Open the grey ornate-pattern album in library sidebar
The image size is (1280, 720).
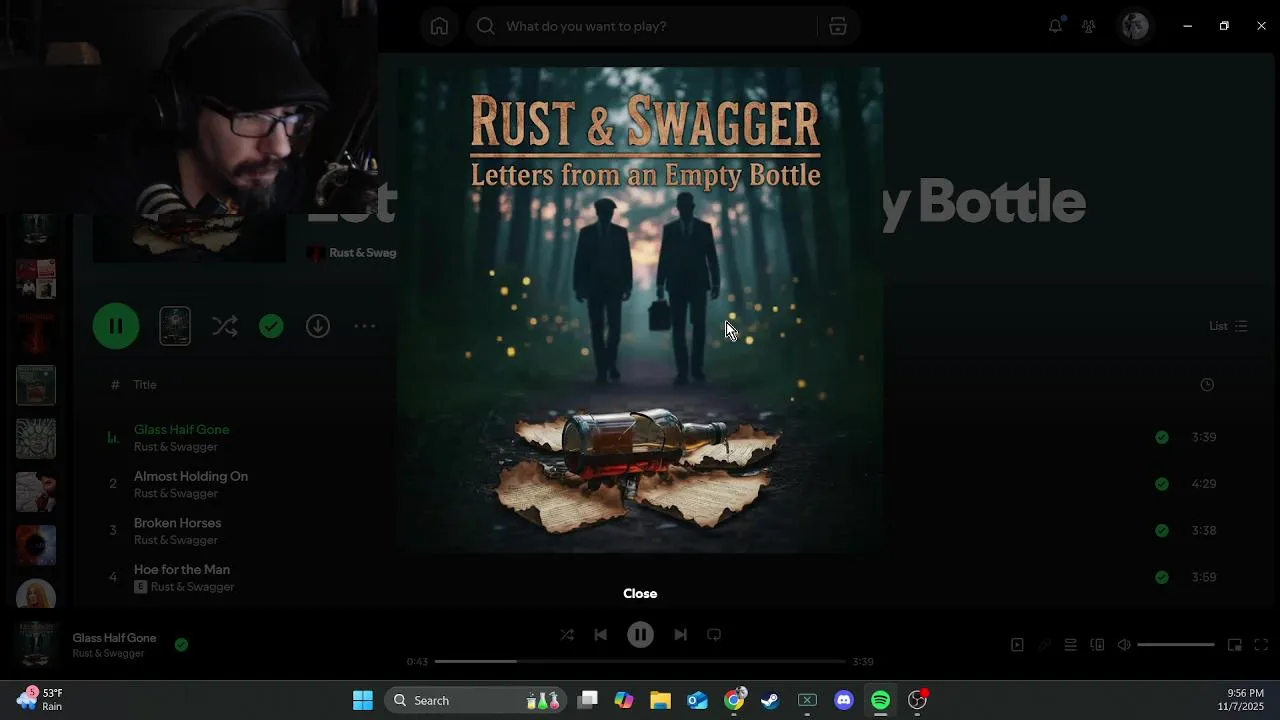tap(36, 439)
